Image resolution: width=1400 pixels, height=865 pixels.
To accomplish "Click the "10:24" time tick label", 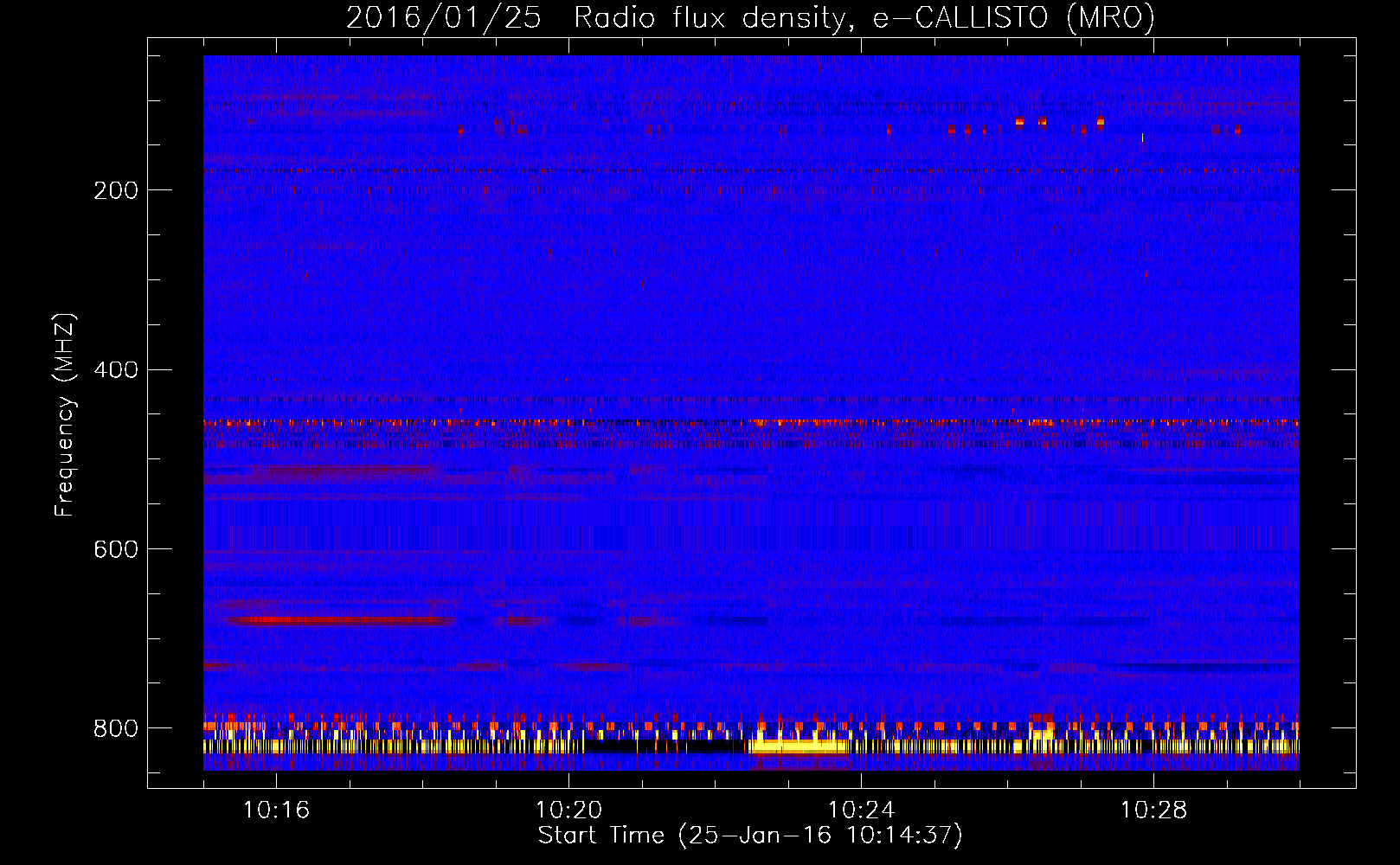I will coord(862,810).
